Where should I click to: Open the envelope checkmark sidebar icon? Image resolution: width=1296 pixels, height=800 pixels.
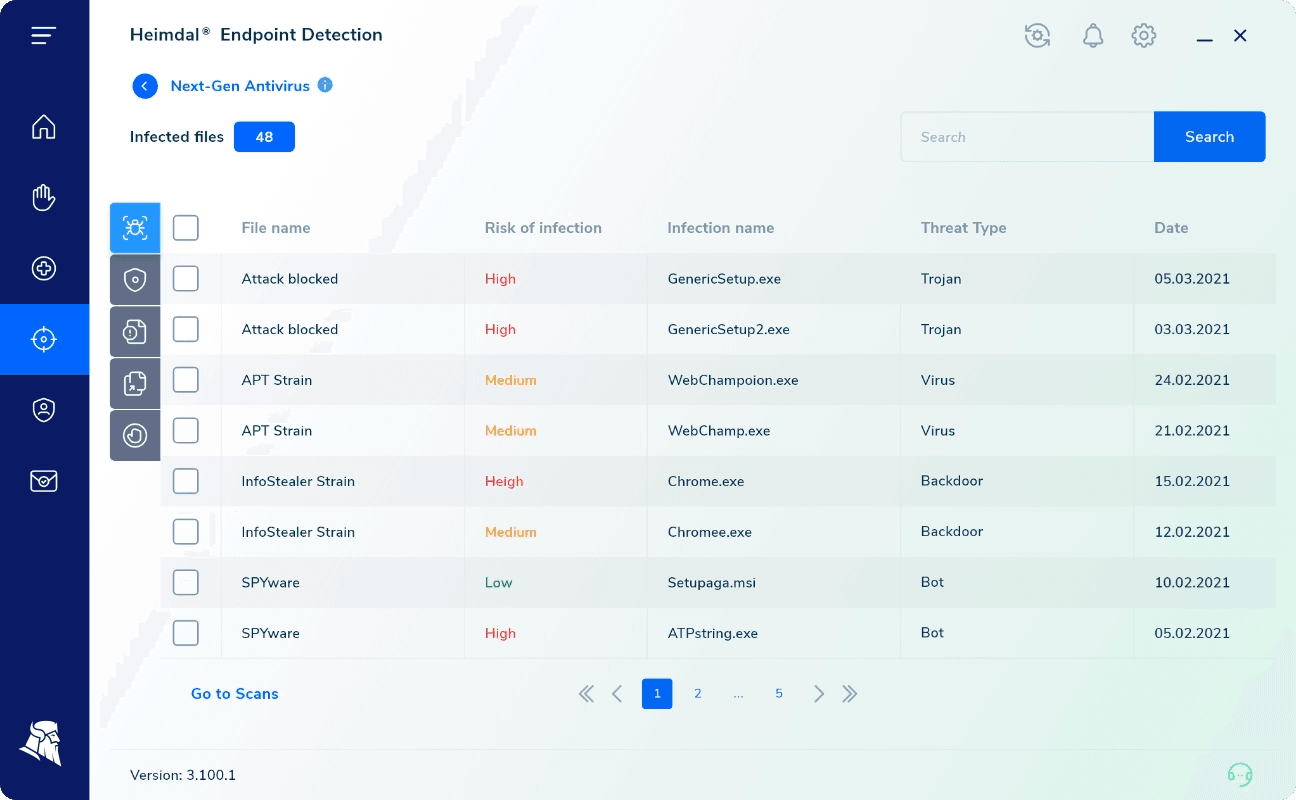[43, 481]
